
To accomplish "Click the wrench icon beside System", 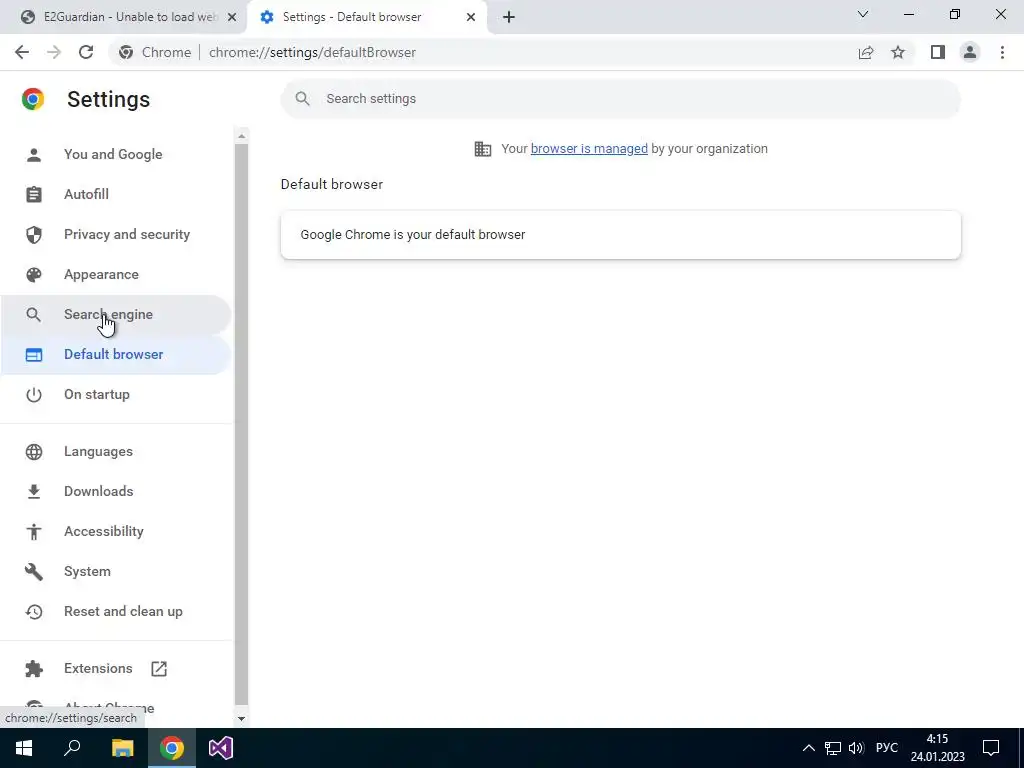I will coord(34,571).
